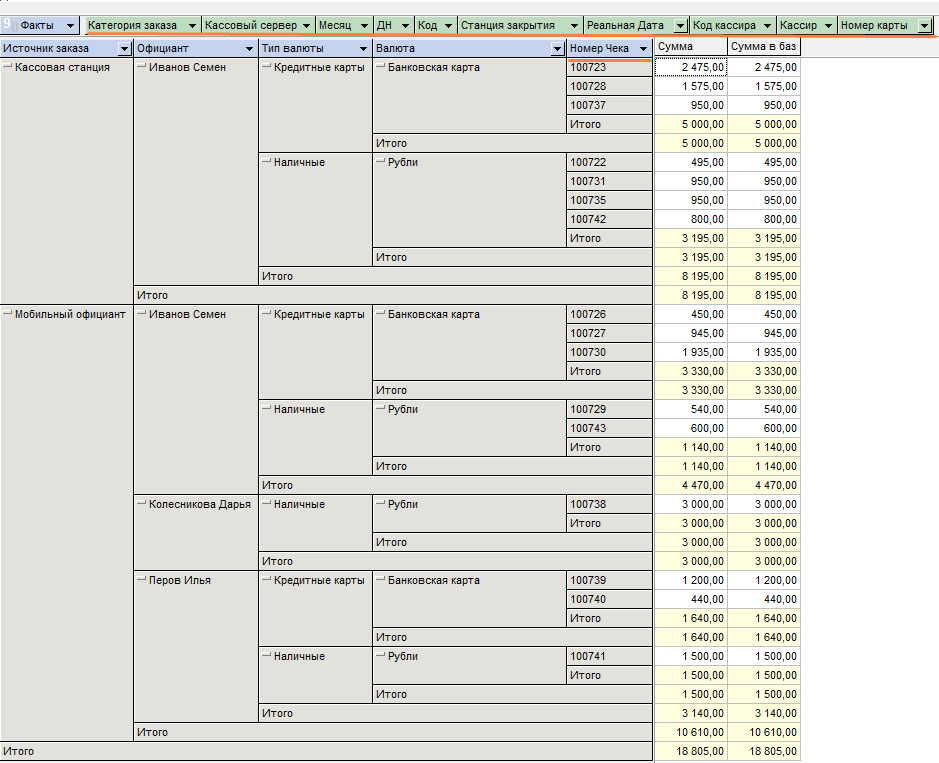
Task: Open the Факты field dropdown
Action: pyautogui.click(x=70, y=25)
